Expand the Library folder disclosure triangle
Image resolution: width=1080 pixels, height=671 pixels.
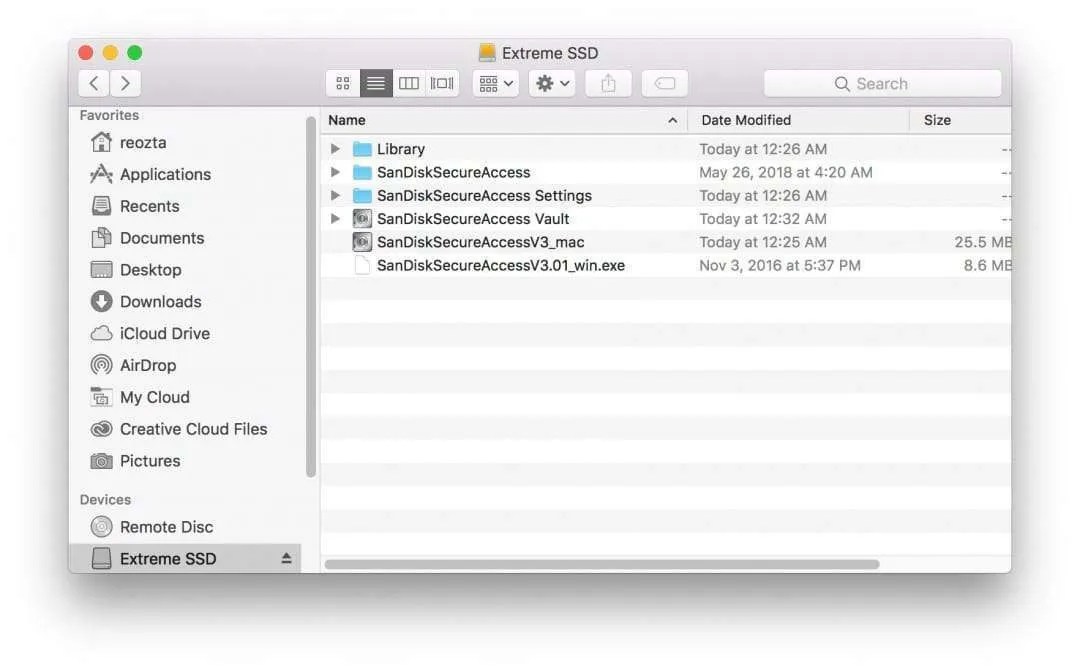click(x=335, y=149)
